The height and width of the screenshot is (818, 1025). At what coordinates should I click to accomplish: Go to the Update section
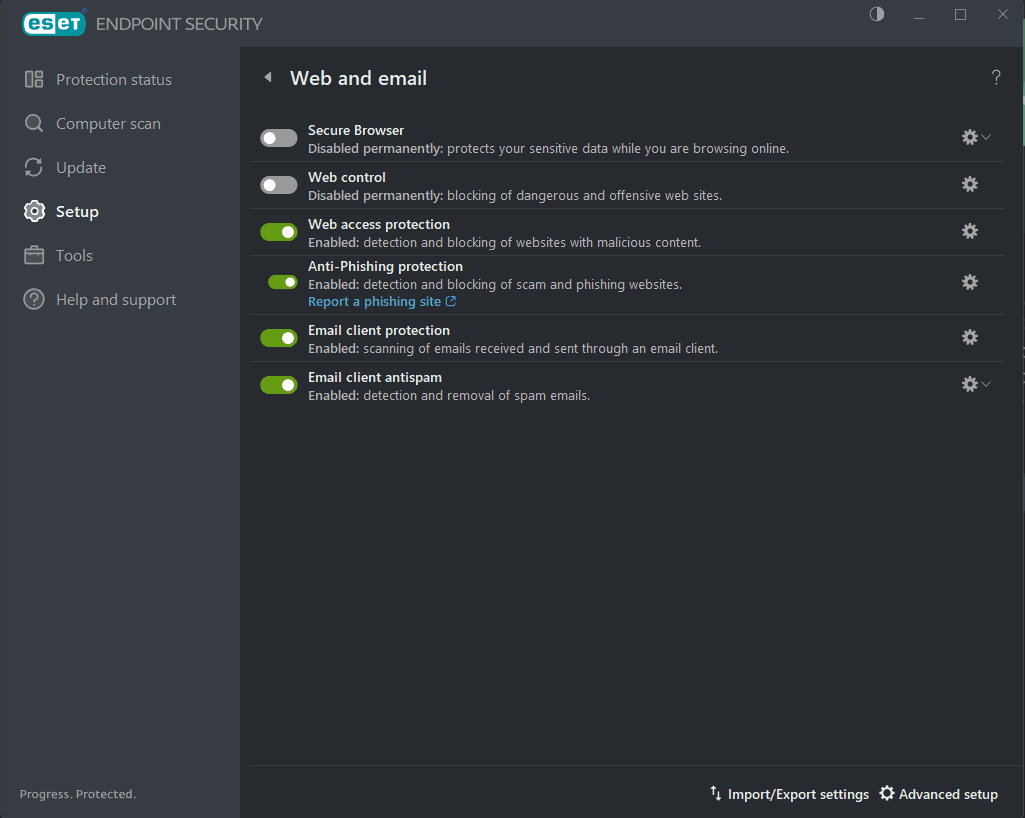81,168
